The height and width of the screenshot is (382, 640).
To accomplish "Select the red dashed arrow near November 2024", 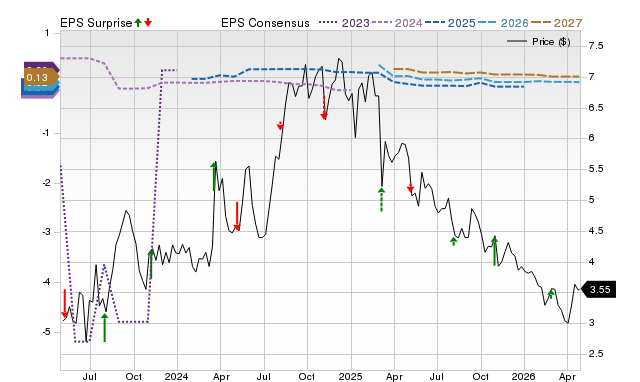I will point(324,108).
